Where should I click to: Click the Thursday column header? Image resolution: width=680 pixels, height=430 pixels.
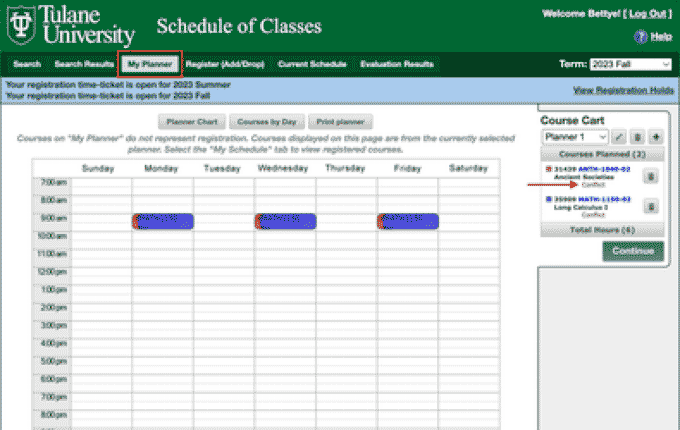[x=345, y=168]
